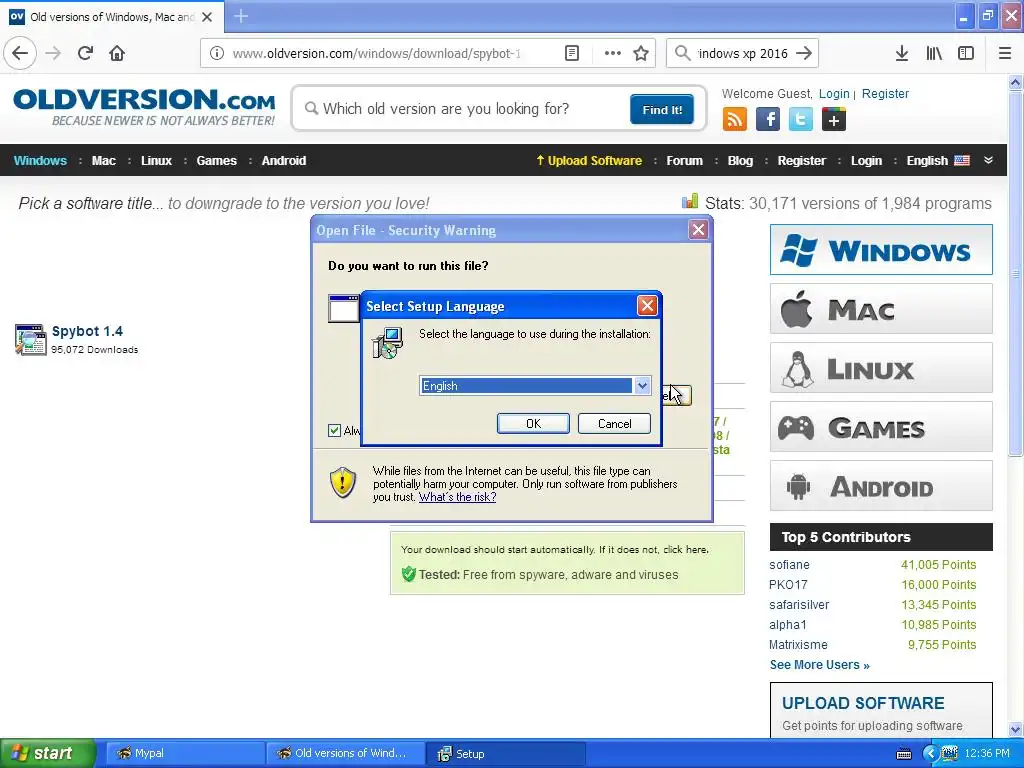Open the English site language selector
The height and width of the screenshot is (768, 1024).
point(938,161)
